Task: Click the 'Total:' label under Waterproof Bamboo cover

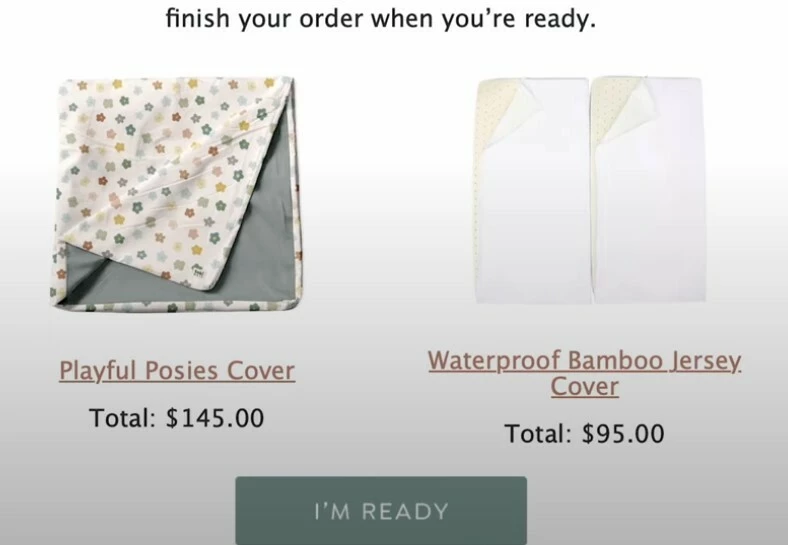Action: [x=538, y=433]
